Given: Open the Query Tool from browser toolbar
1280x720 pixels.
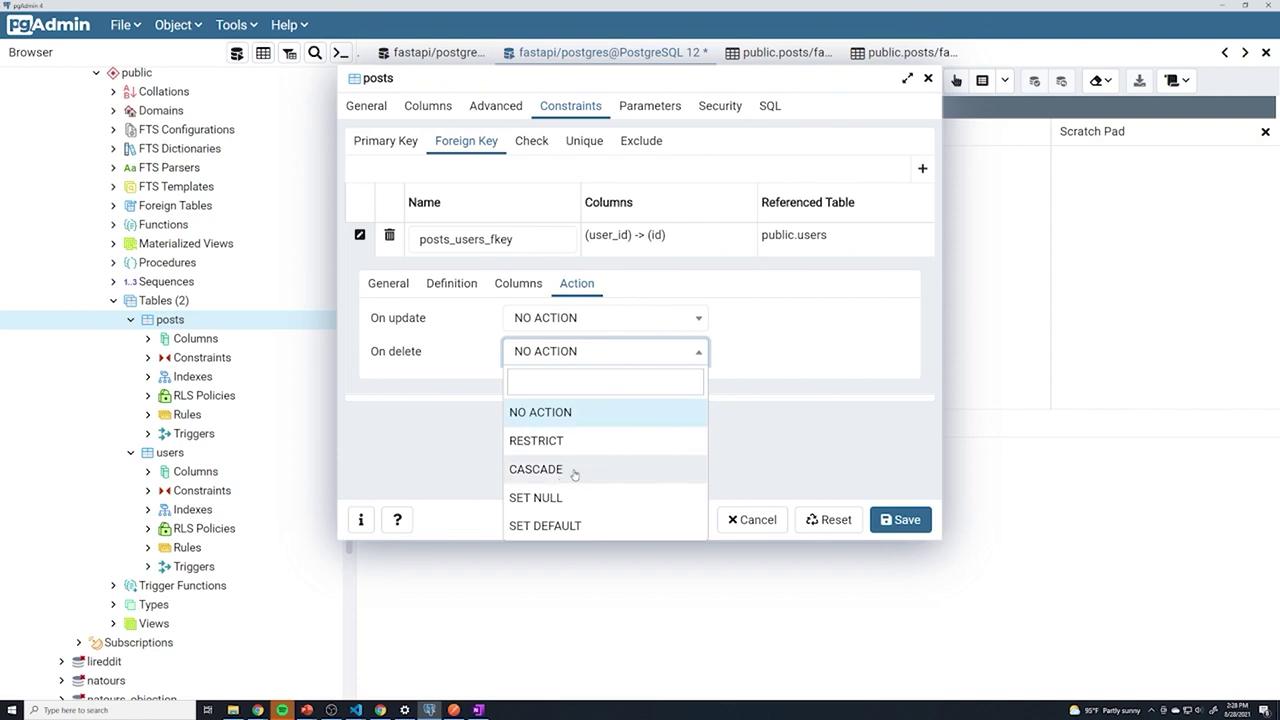Looking at the screenshot, I should click(x=237, y=53).
